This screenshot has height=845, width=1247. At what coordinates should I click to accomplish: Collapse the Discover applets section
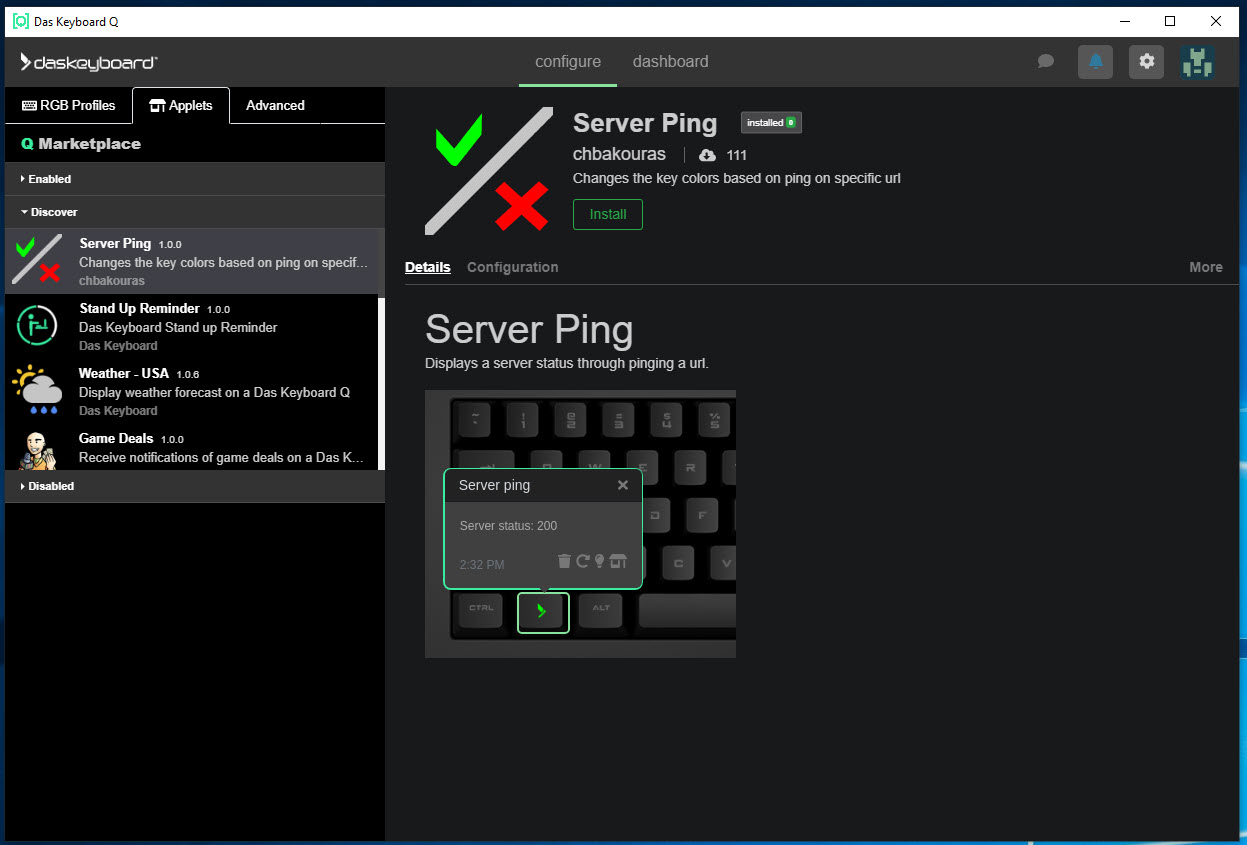pyautogui.click(x=195, y=212)
